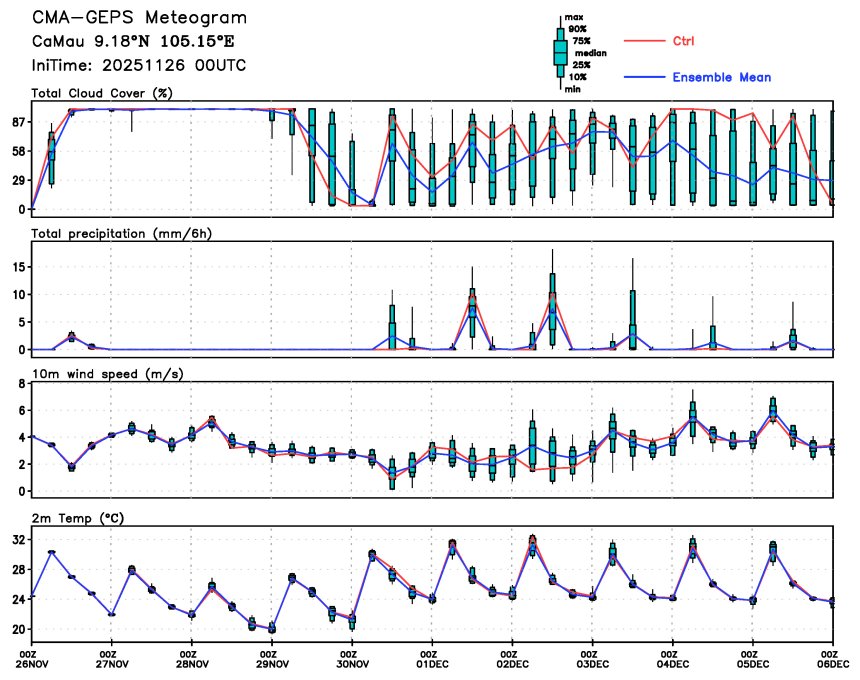This screenshot has height=680, width=860.
Task: Click the legend '90%' label
Action: point(578,29)
